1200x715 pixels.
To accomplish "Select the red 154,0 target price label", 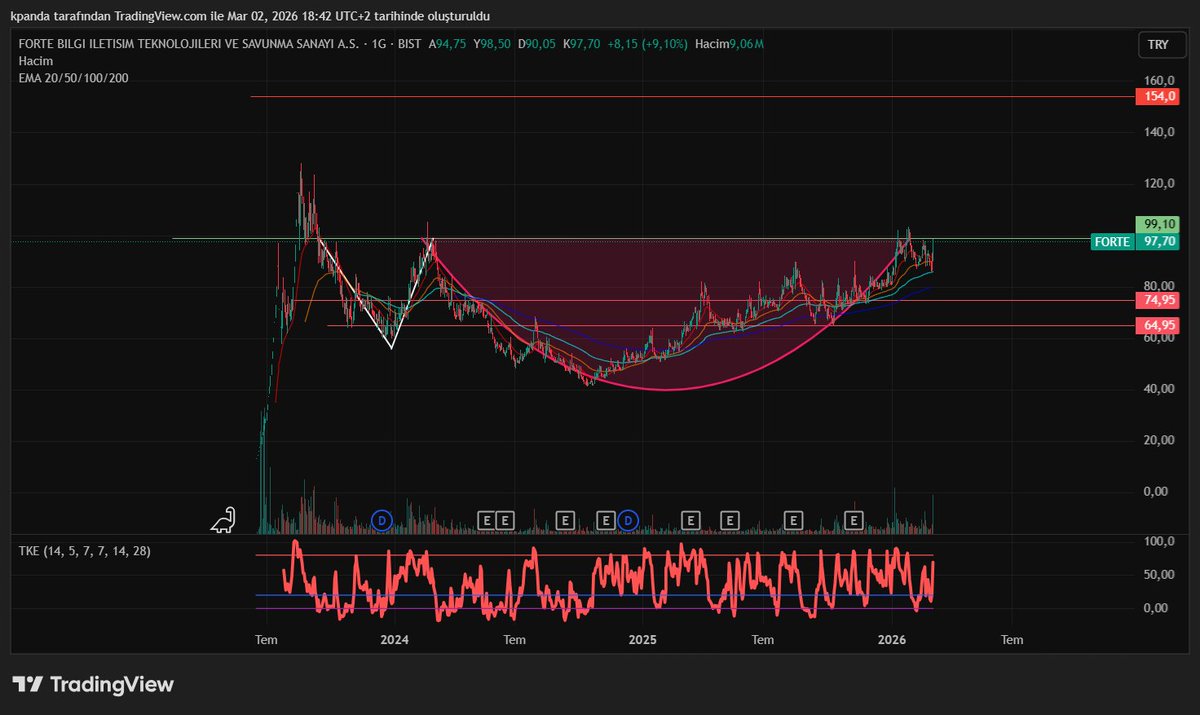I will (1157, 96).
